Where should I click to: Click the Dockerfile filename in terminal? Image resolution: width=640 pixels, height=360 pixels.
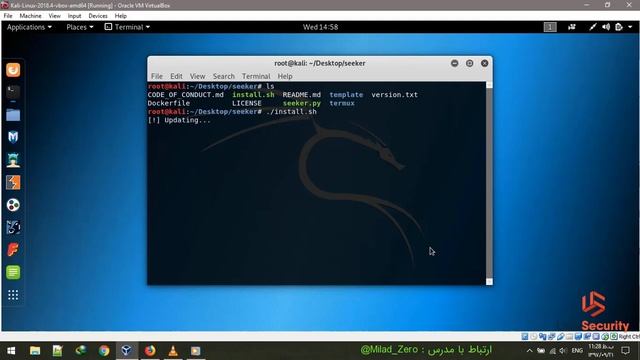pyautogui.click(x=169, y=103)
